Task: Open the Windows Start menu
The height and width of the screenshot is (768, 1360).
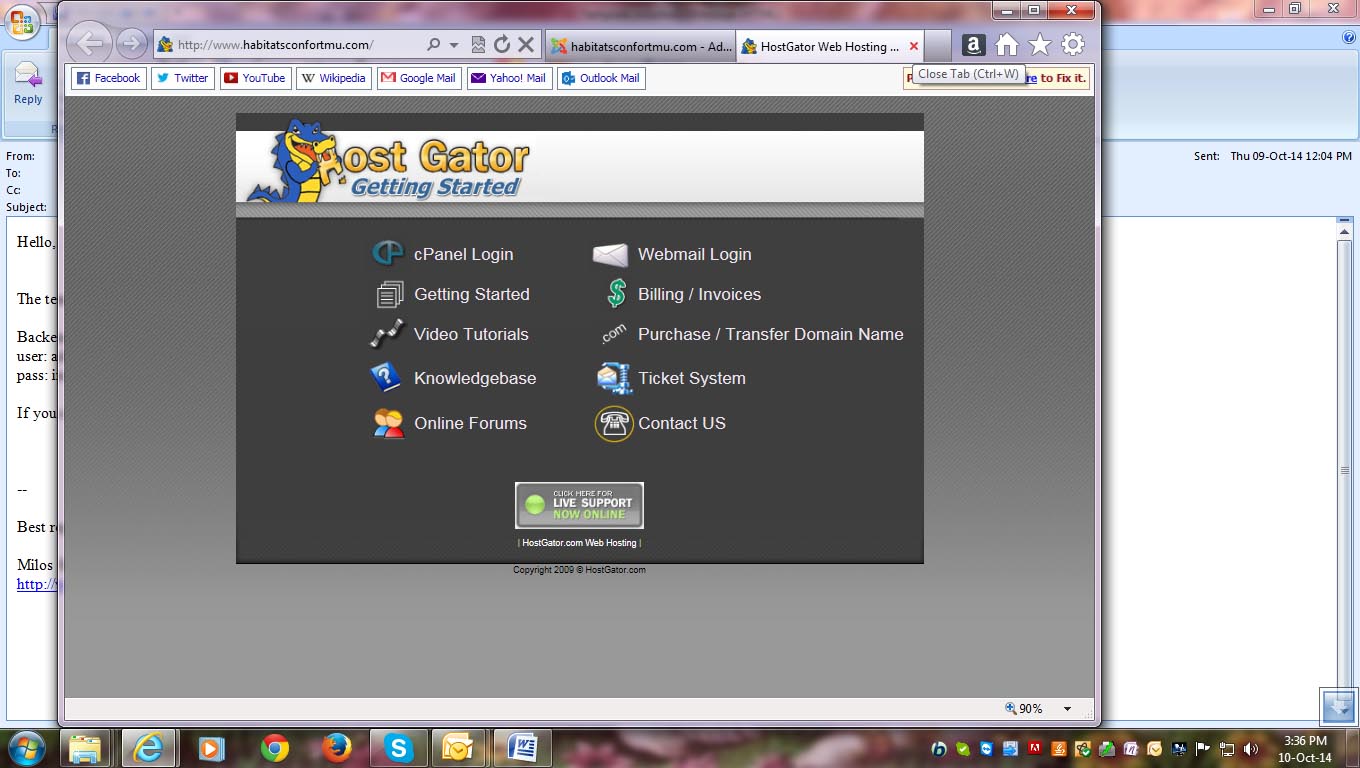Action: 25,748
